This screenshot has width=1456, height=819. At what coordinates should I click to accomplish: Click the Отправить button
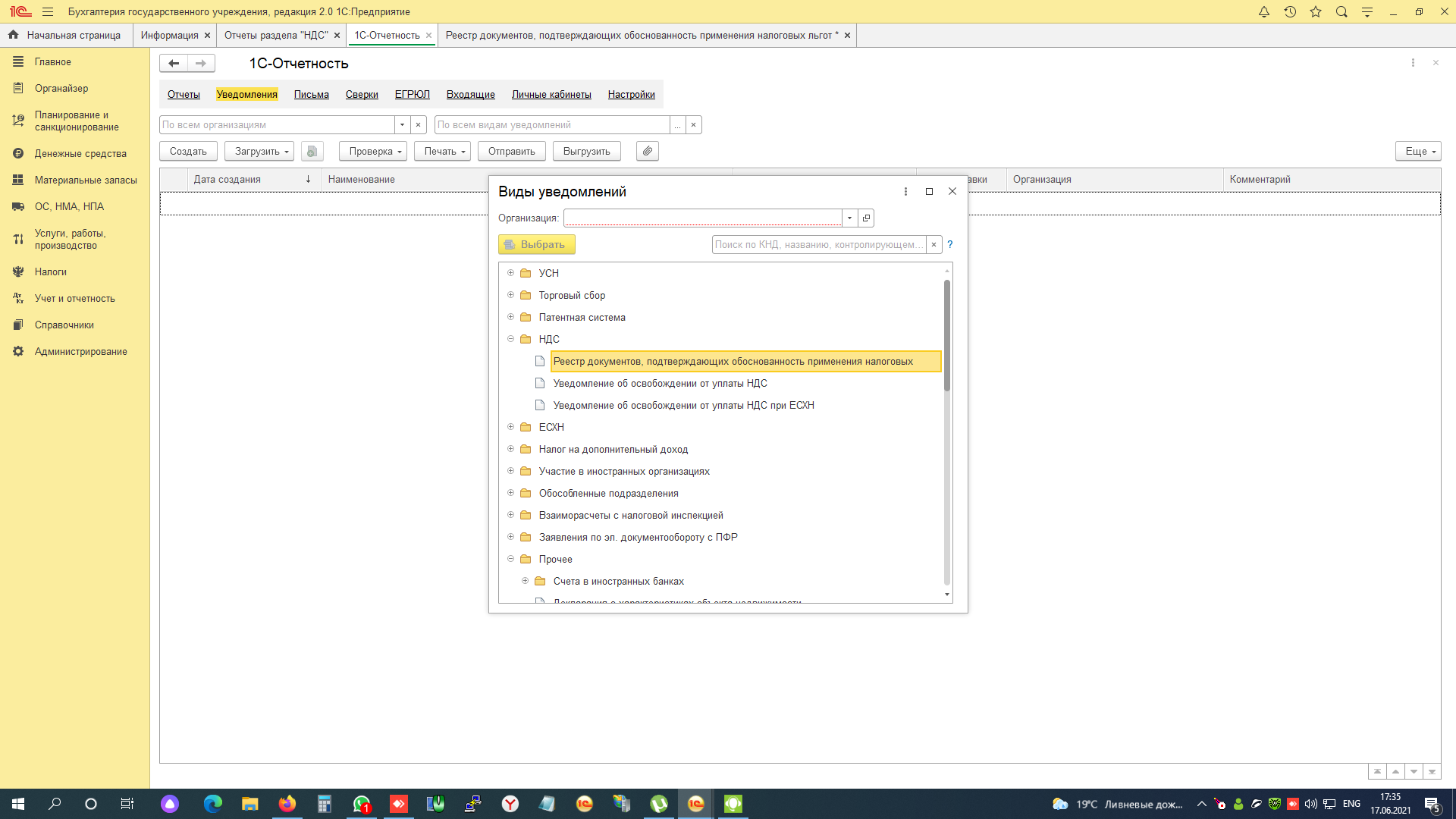tap(511, 152)
